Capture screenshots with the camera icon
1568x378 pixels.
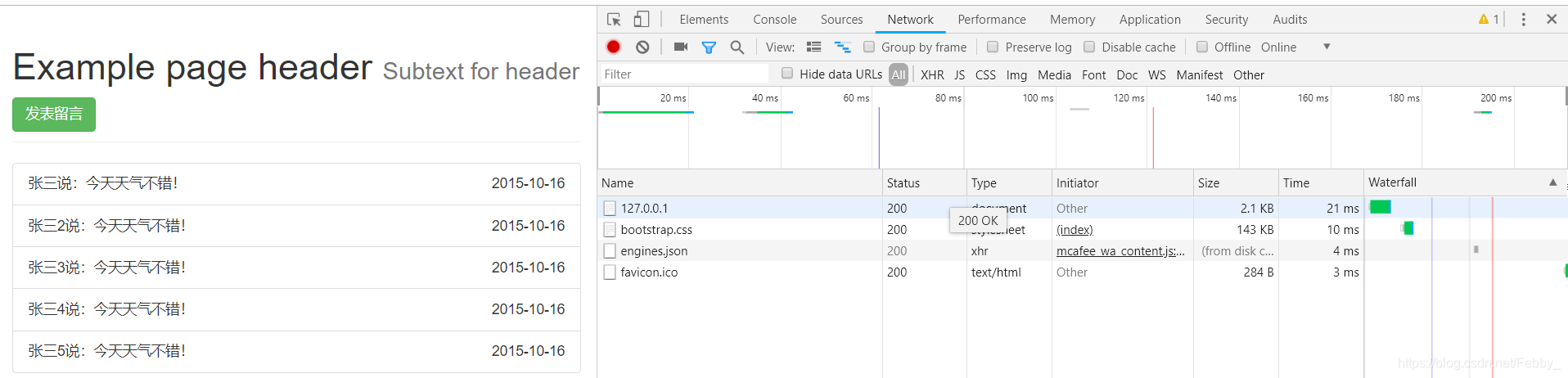pos(680,47)
